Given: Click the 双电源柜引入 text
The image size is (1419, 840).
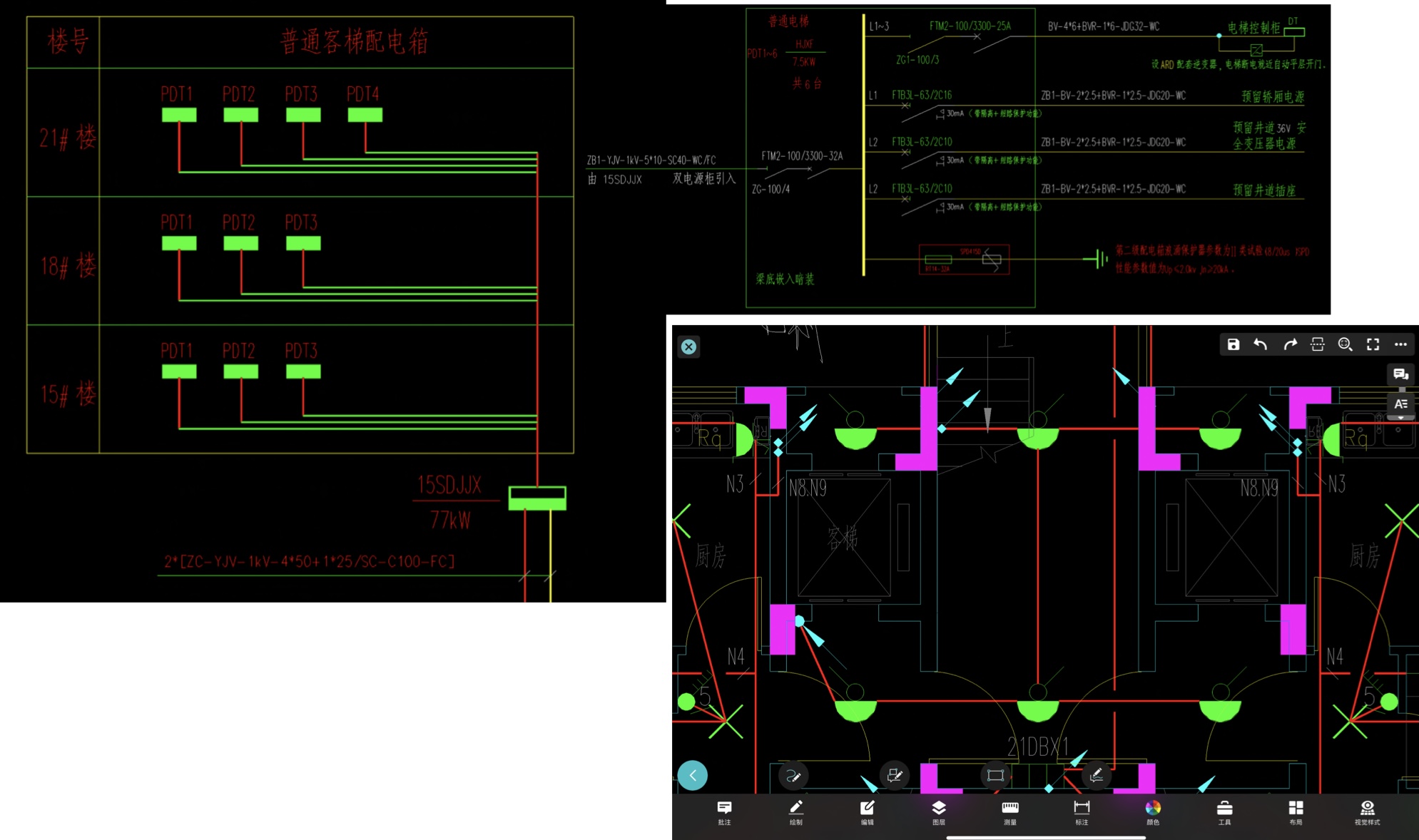Looking at the screenshot, I should (x=704, y=179).
